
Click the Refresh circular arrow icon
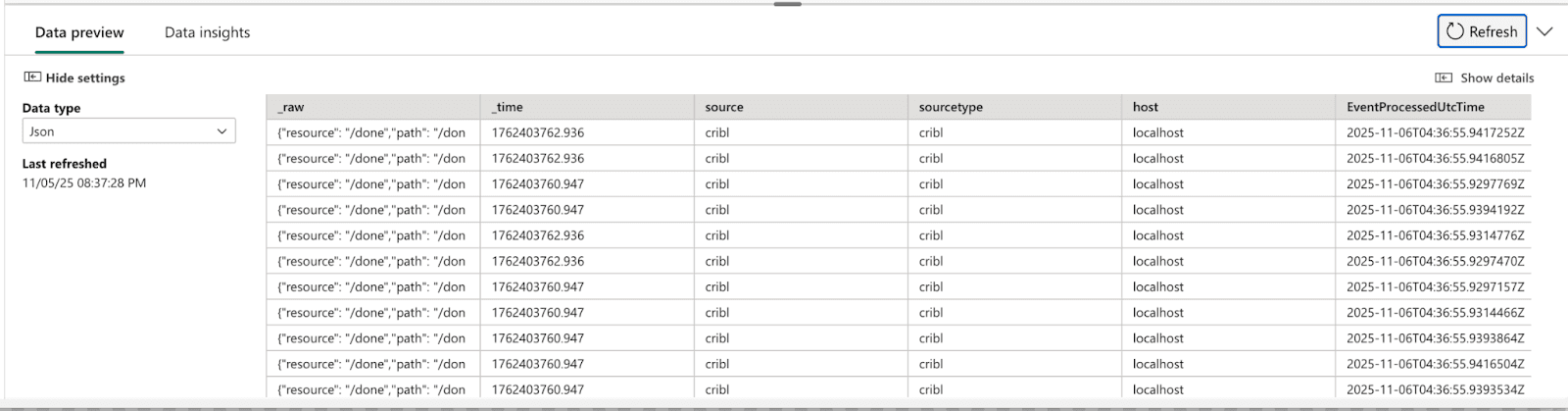pyautogui.click(x=1455, y=31)
